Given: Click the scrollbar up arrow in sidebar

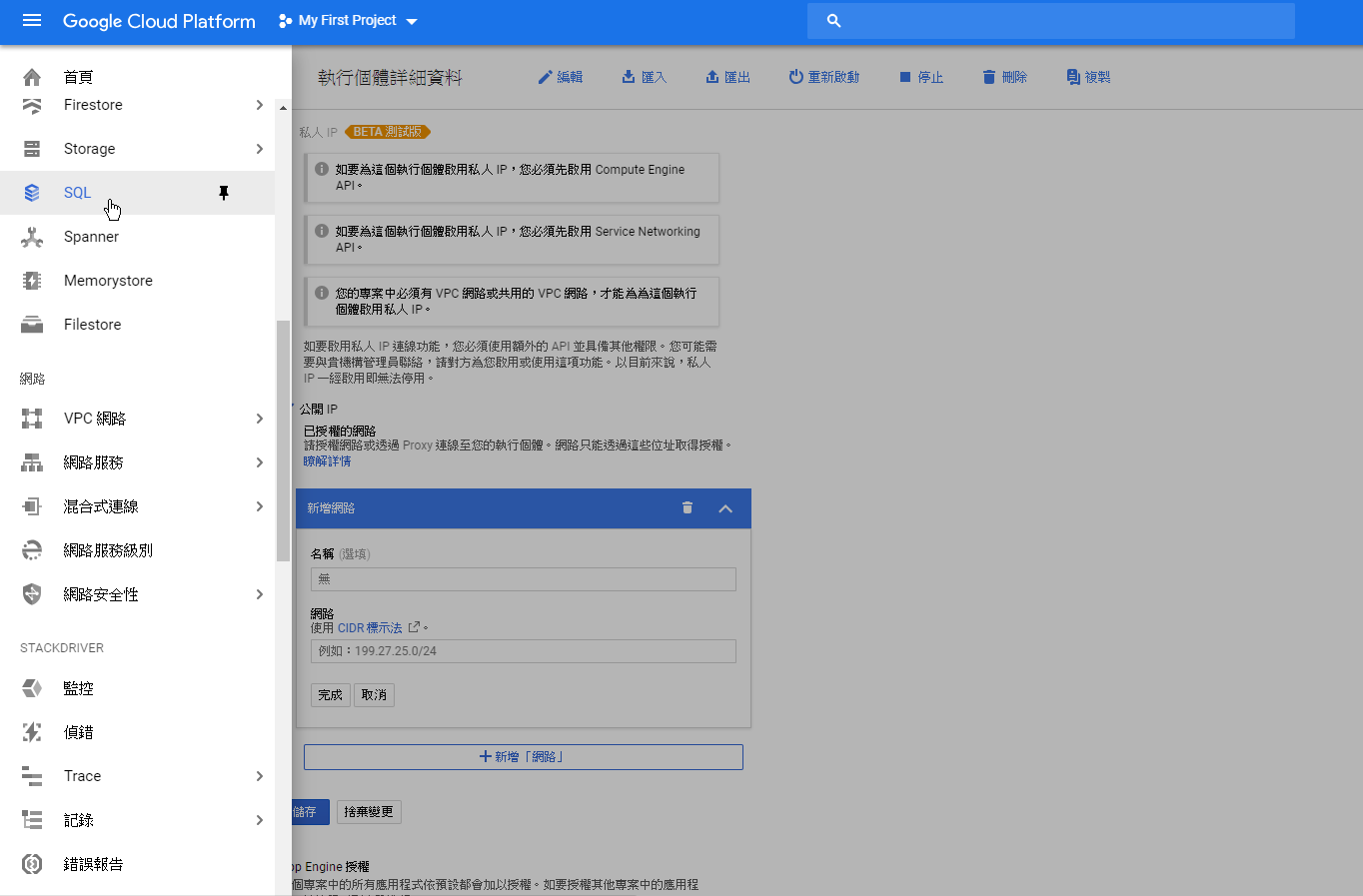Looking at the screenshot, I should 284,108.
